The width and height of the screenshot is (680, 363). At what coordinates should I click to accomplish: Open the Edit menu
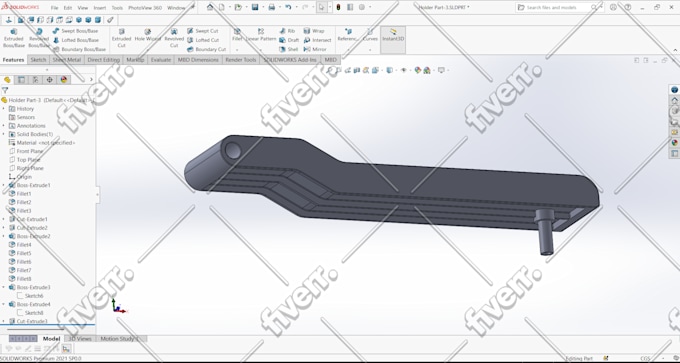pyautogui.click(x=68, y=8)
